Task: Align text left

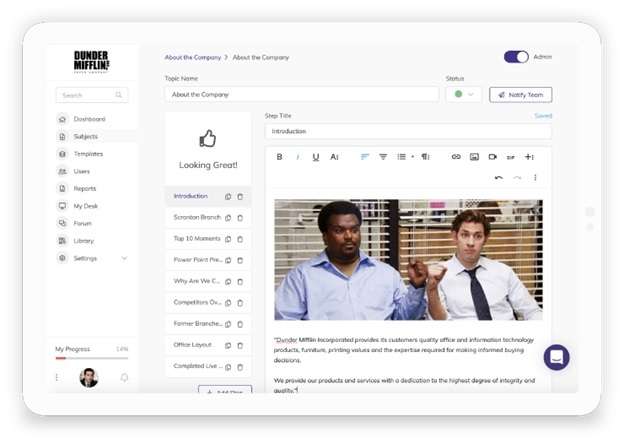Action: 365,157
